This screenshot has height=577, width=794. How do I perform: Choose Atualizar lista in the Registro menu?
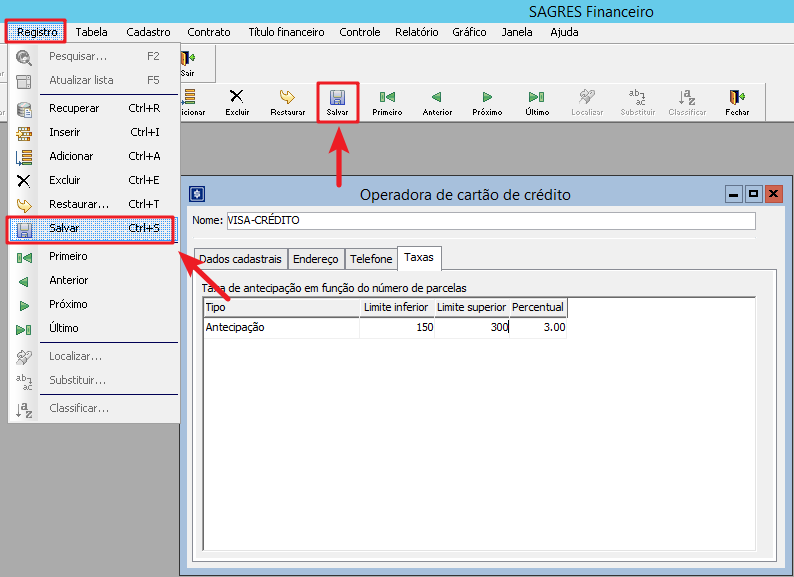(x=94, y=80)
